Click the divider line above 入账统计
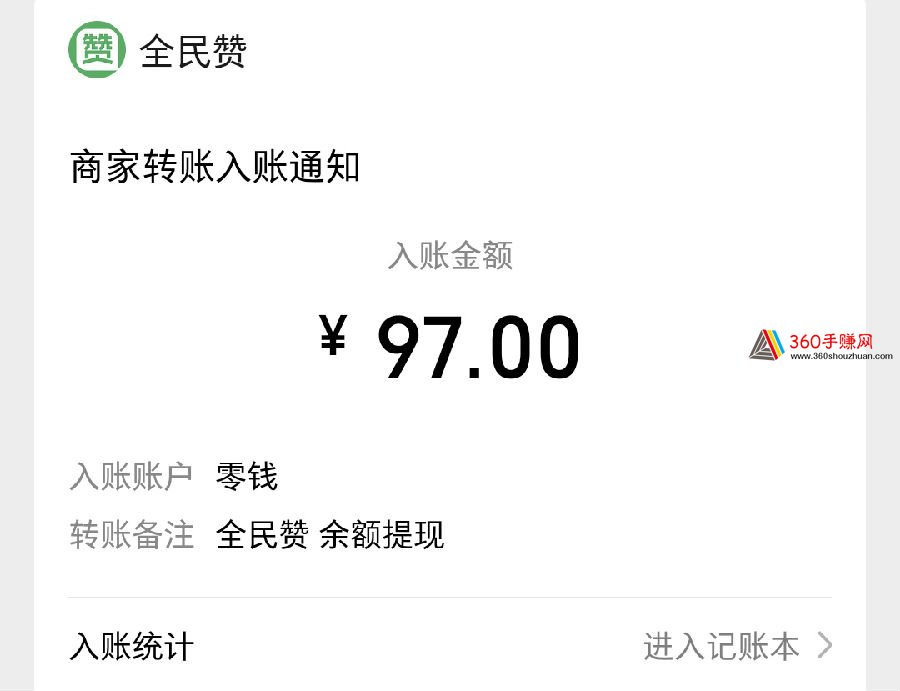This screenshot has height=691, width=900. [450, 597]
